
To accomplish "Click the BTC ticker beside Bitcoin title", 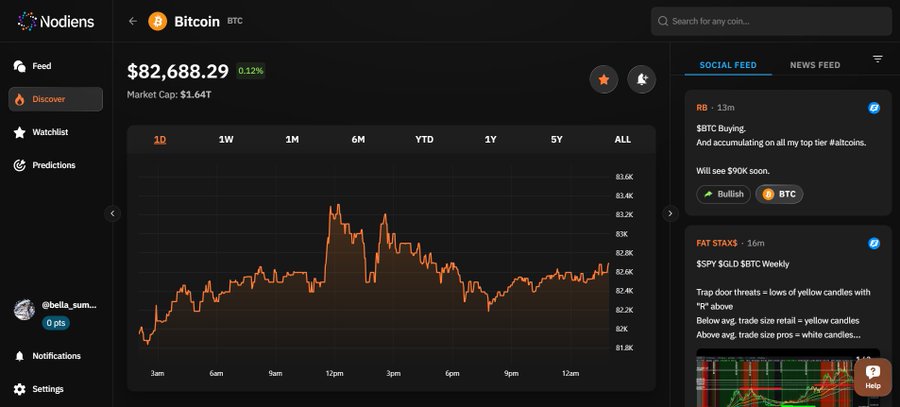I will tap(235, 21).
